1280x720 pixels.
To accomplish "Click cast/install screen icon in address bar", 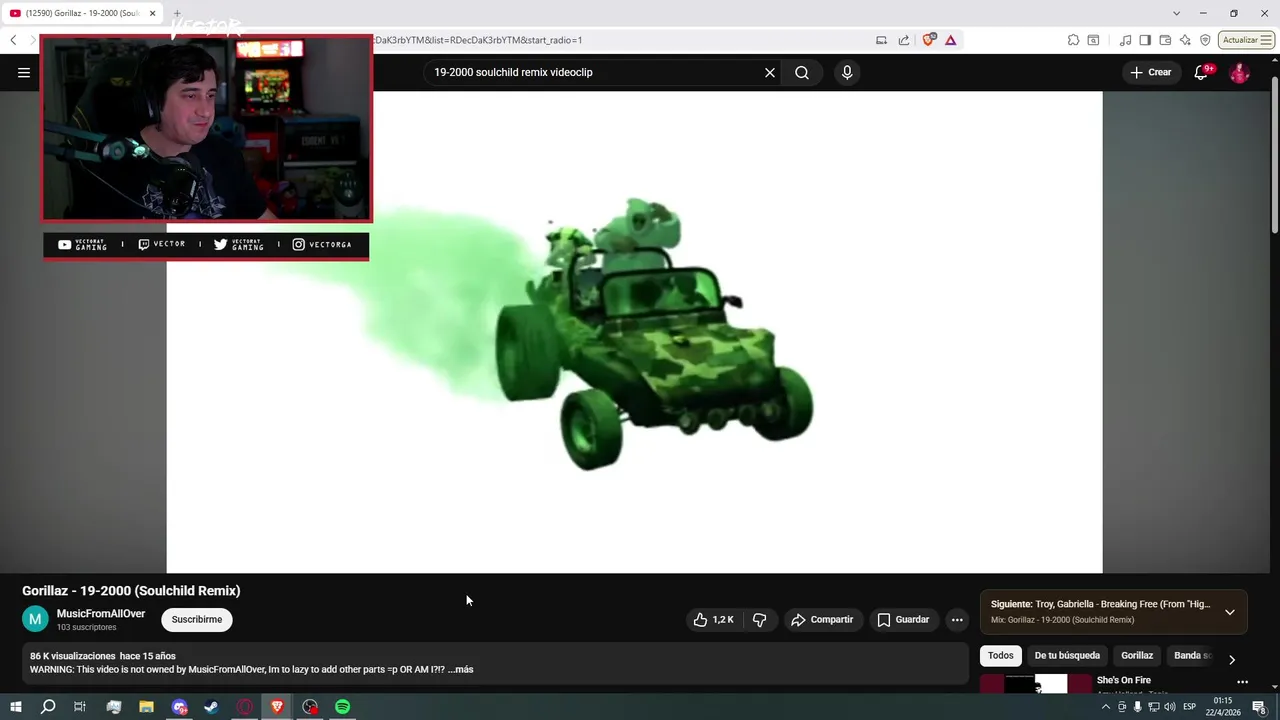I will coord(881,40).
